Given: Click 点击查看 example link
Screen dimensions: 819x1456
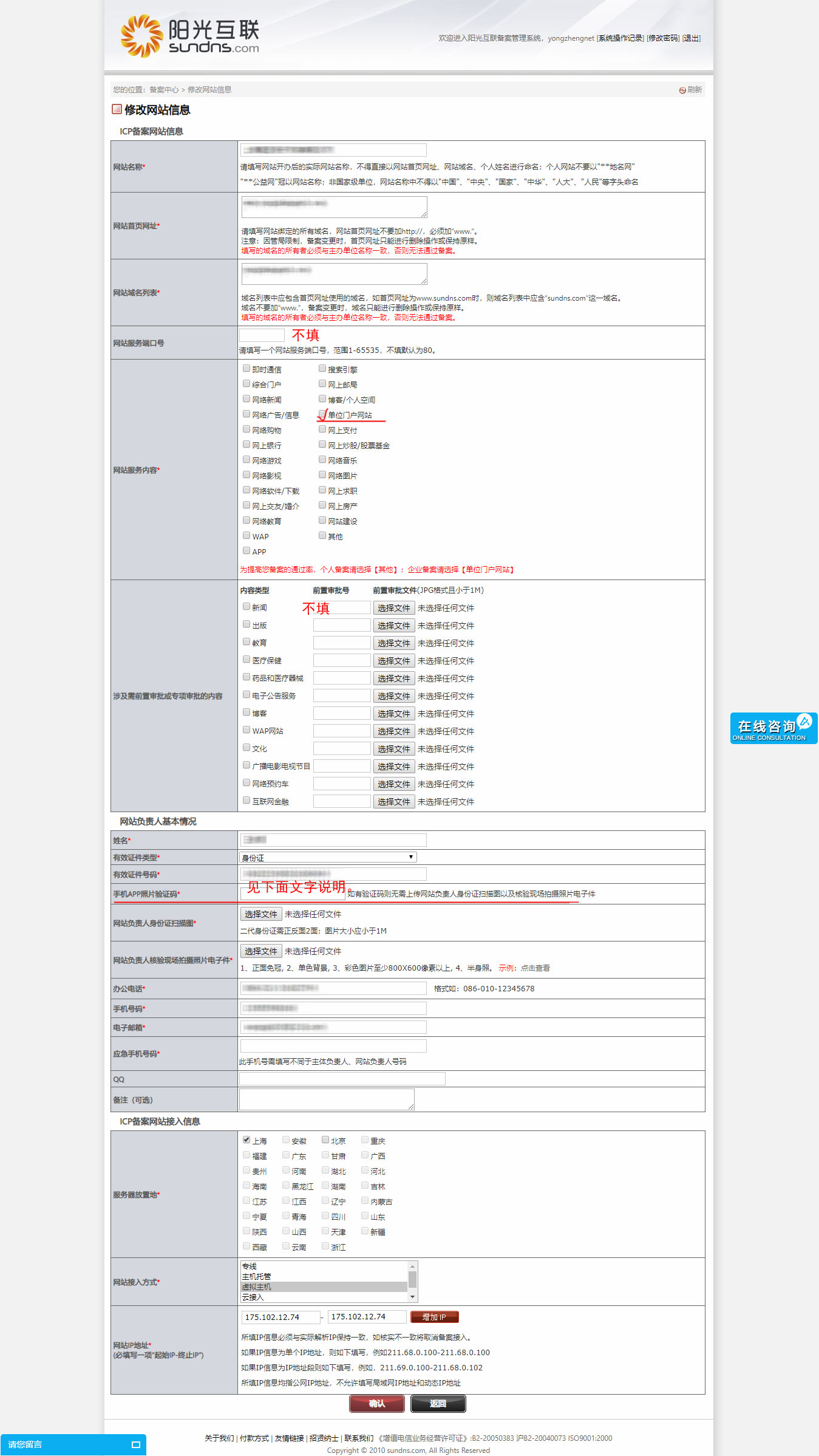Looking at the screenshot, I should (535, 968).
